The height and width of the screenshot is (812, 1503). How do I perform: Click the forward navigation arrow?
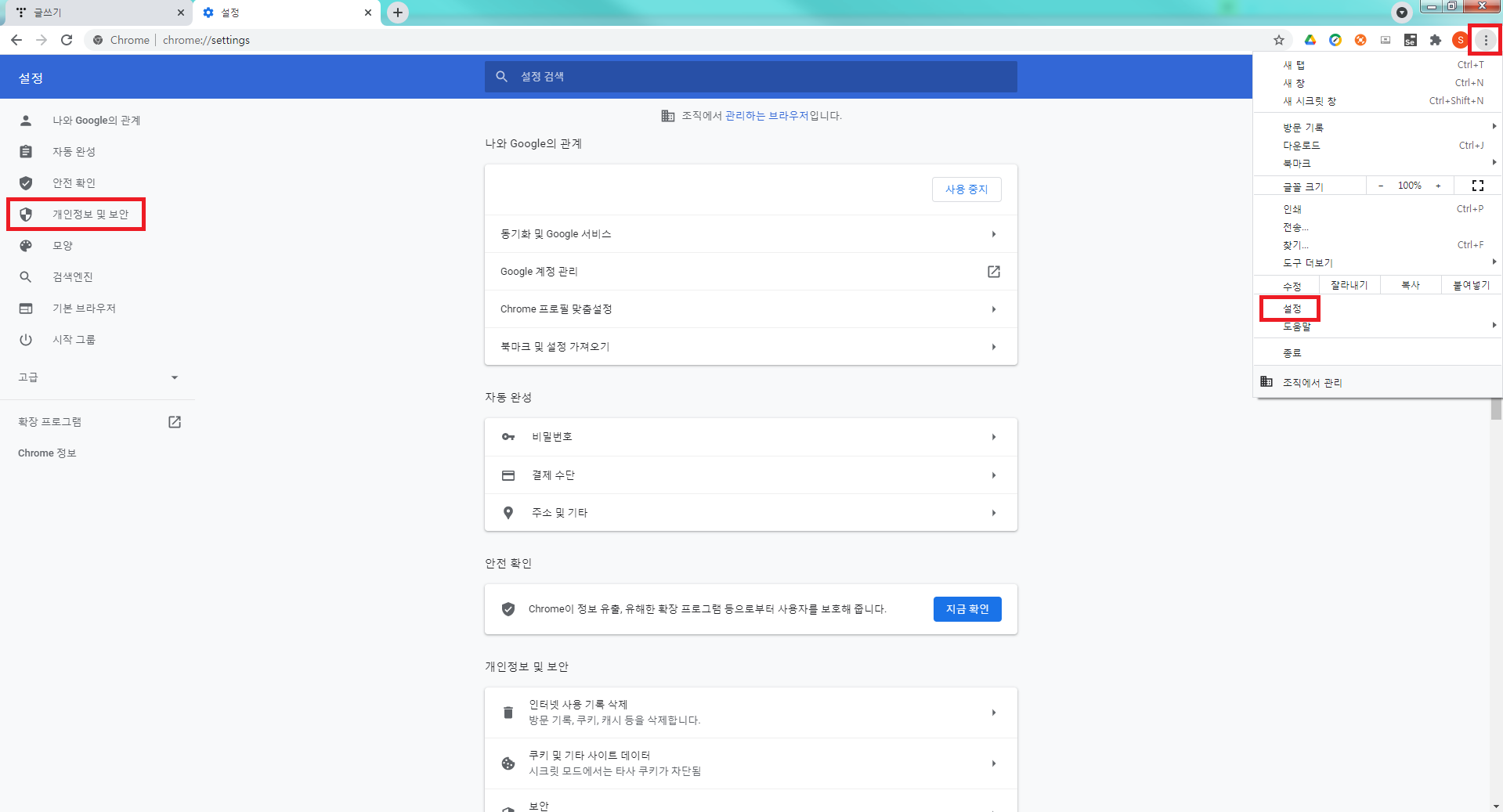tap(42, 40)
